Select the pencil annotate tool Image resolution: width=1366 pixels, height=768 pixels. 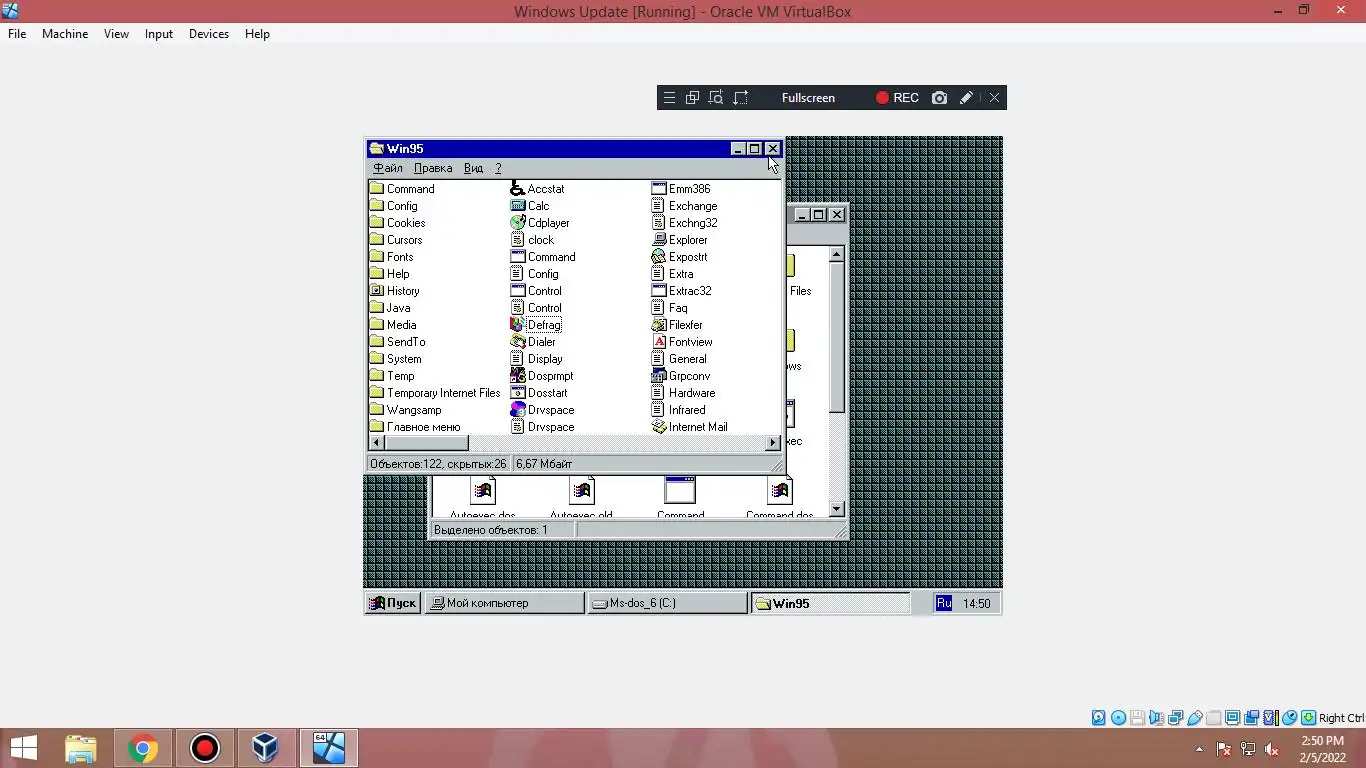click(x=966, y=98)
